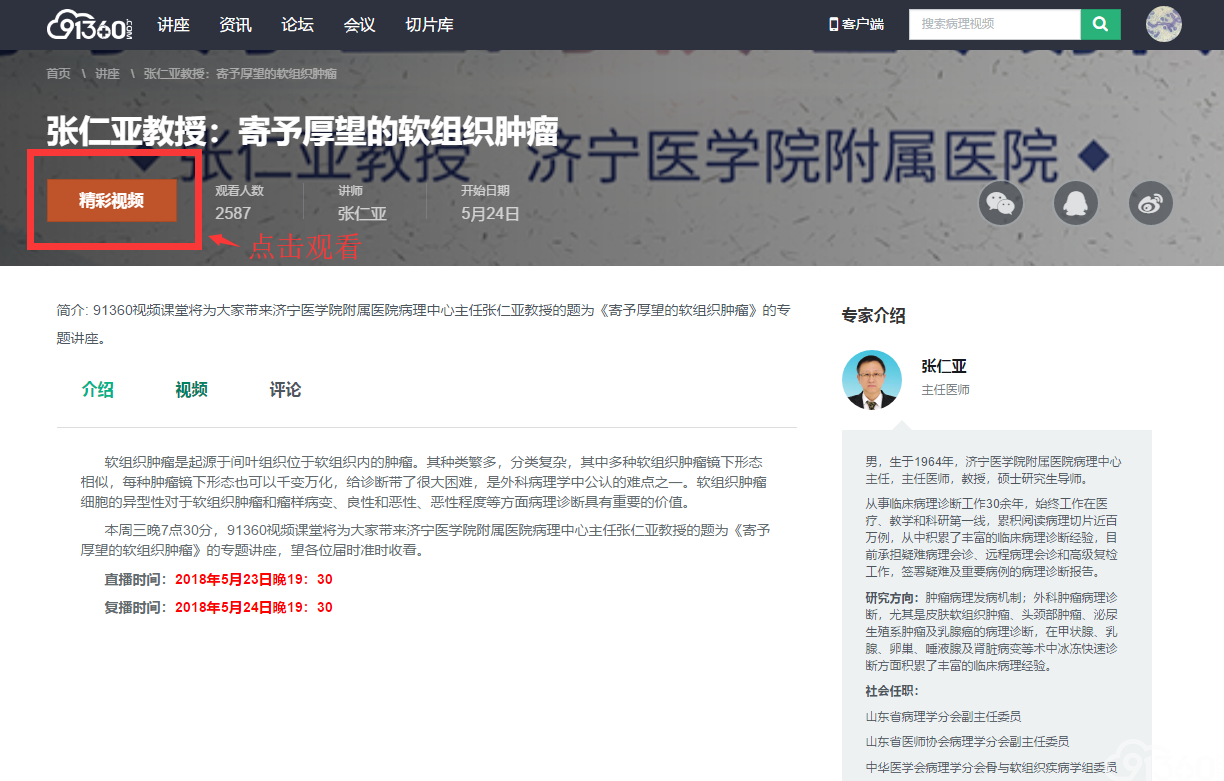The height and width of the screenshot is (781, 1224).
Task: Click expert name 张仁亚 in sidebar
Action: click(x=944, y=366)
